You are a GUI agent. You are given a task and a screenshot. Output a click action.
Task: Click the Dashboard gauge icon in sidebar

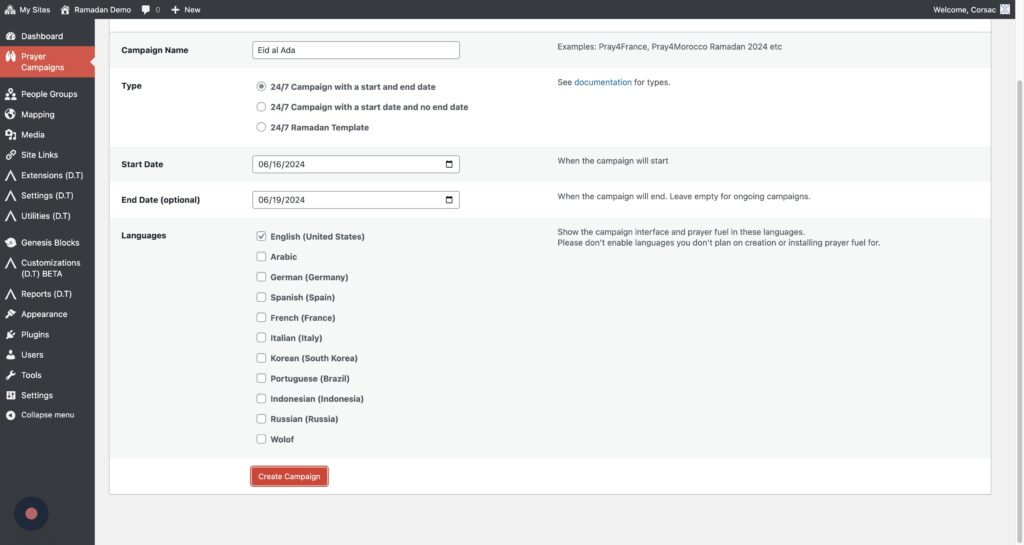(10, 36)
